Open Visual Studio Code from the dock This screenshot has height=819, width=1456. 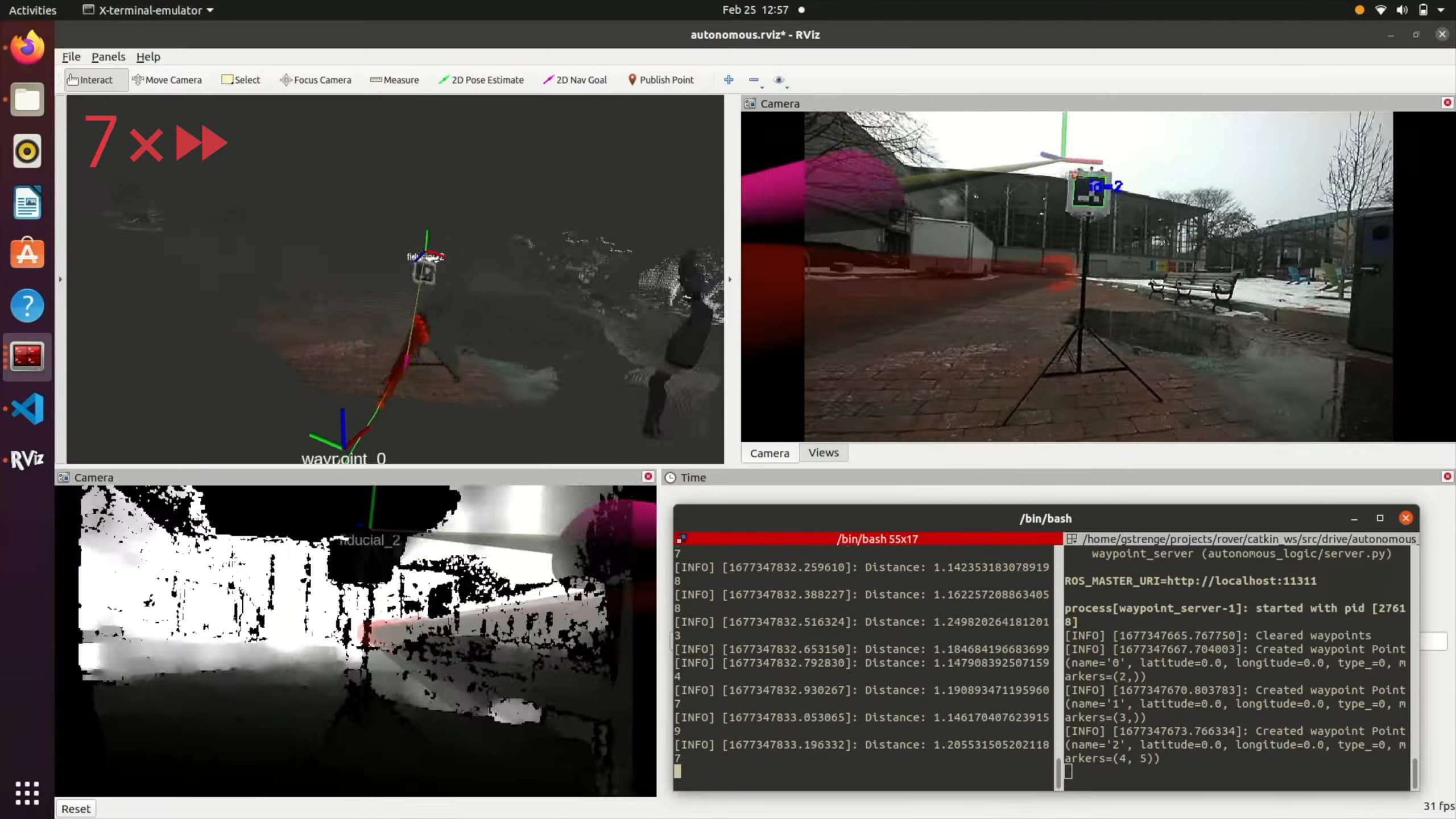(x=27, y=408)
